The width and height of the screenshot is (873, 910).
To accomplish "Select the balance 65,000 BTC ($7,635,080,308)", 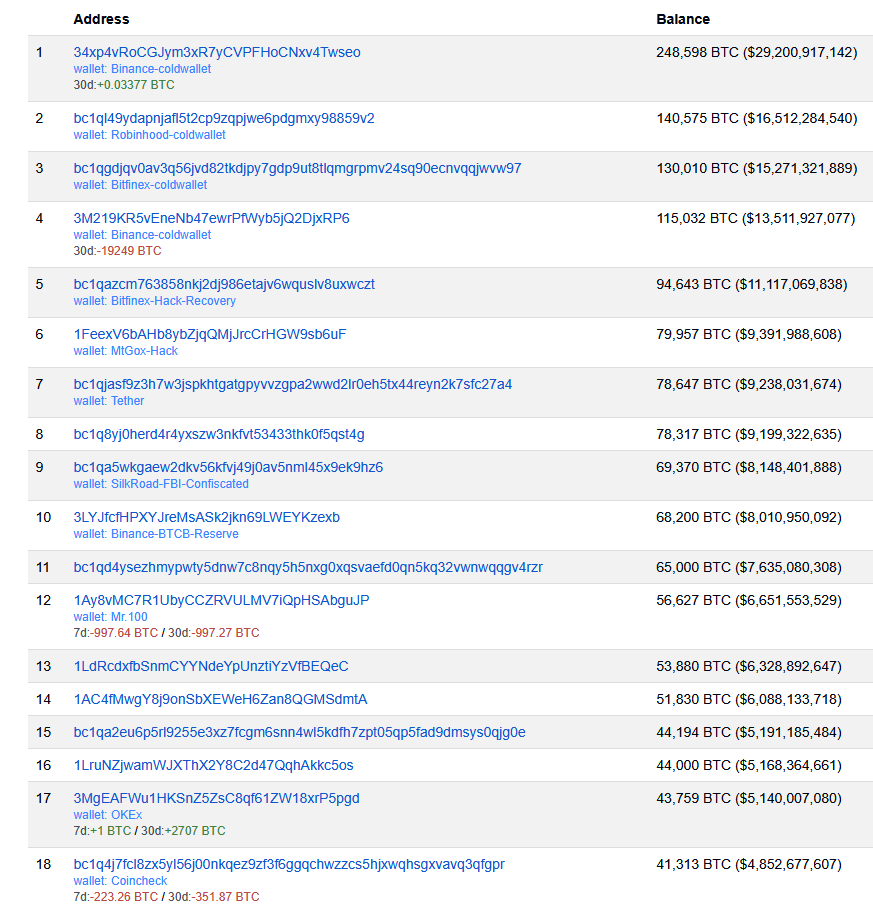I will 749,567.
